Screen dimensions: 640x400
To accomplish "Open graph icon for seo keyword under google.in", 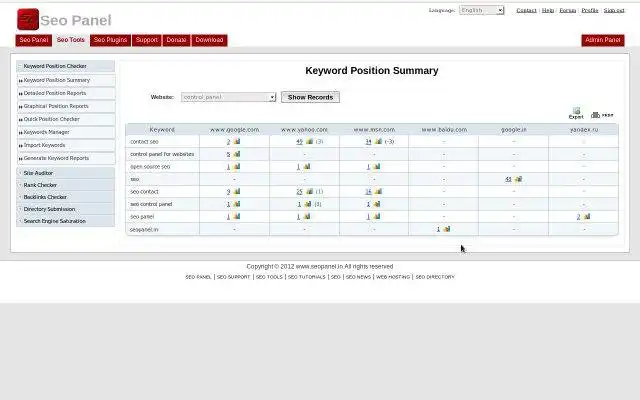I will [518, 179].
